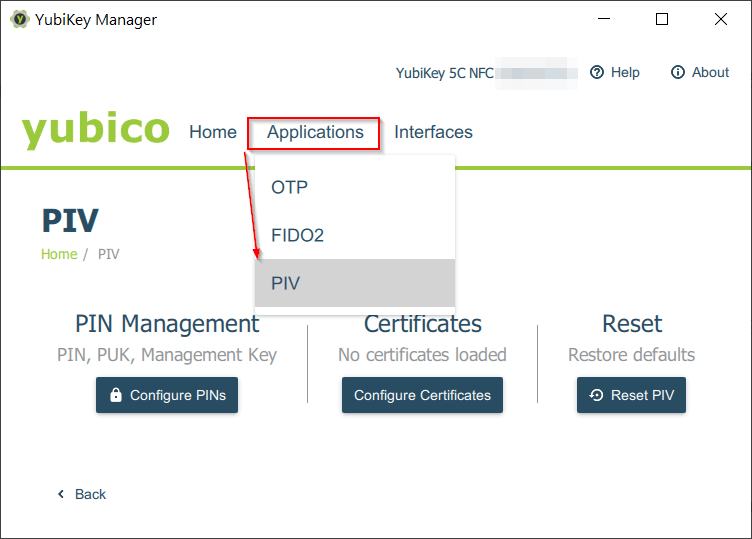The width and height of the screenshot is (752, 539).
Task: Close the YubiKey Manager window
Action: coord(720,19)
